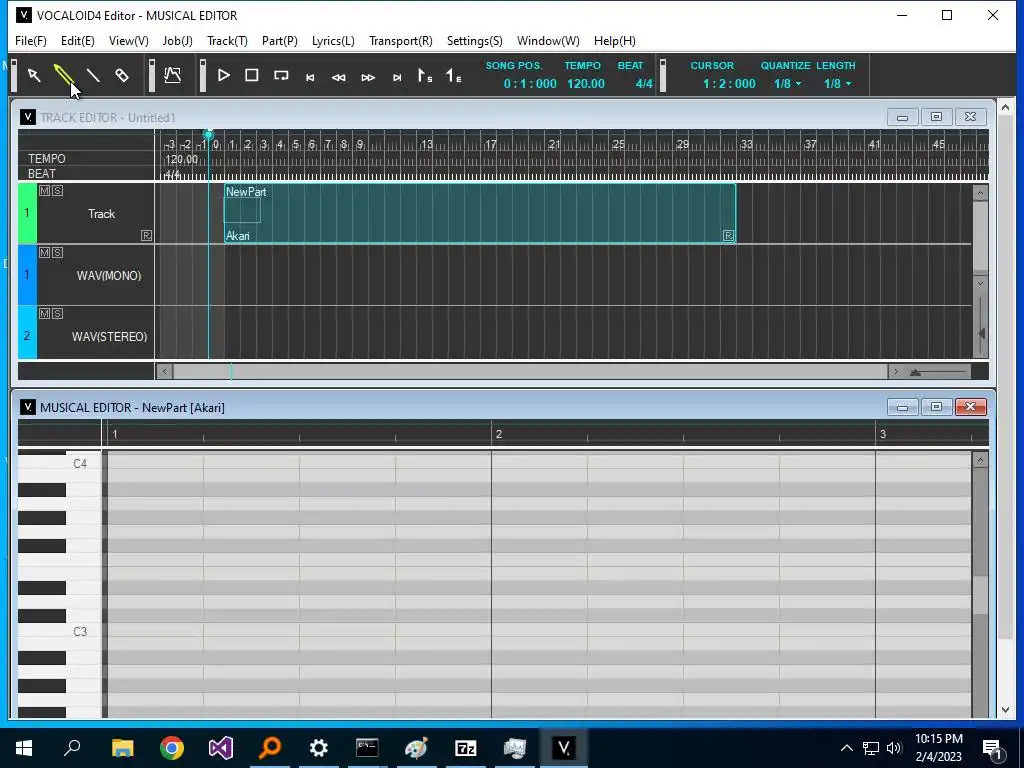1024x768 pixels.
Task: Select the Pencil tool
Action: 63,76
